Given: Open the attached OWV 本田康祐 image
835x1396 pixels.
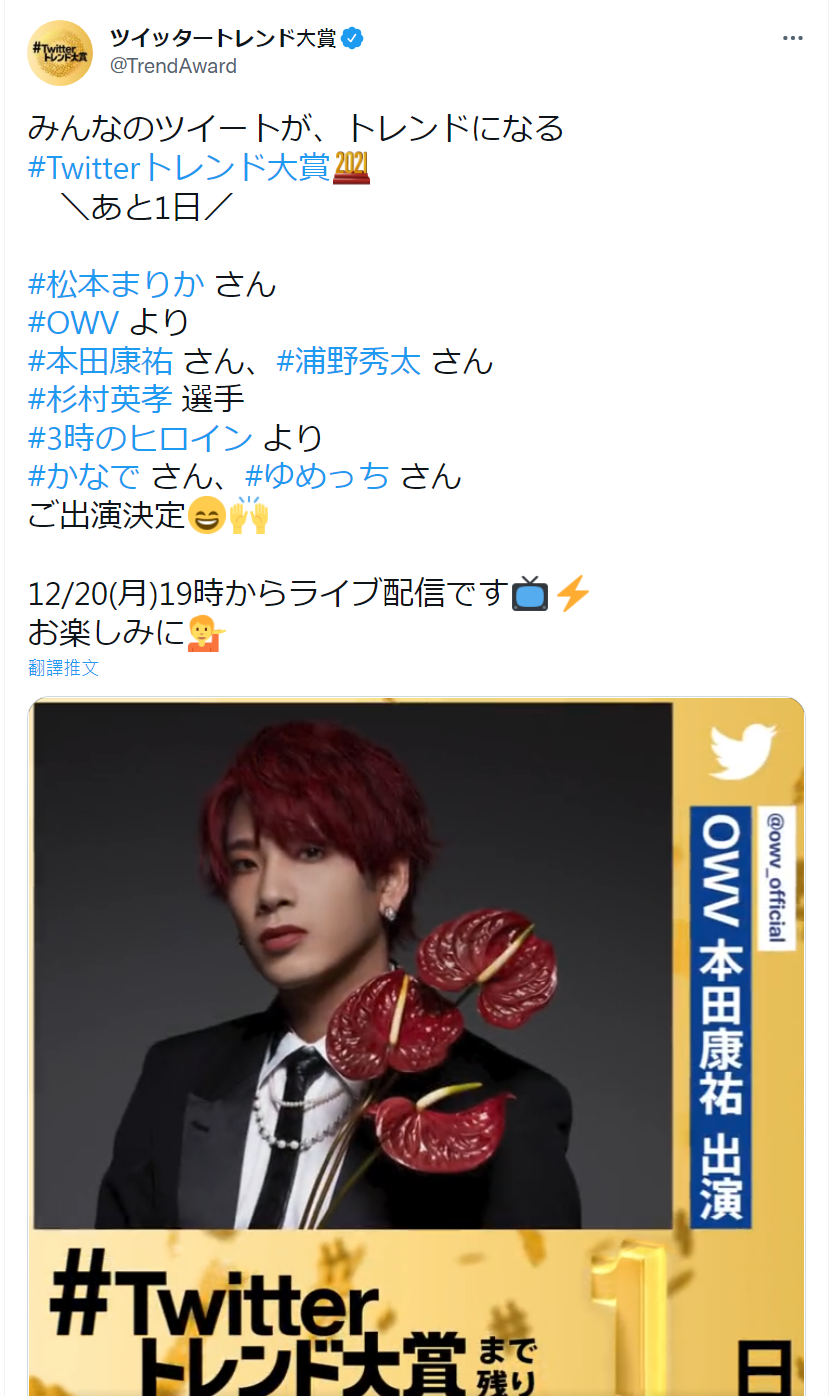Looking at the screenshot, I should click(x=416, y=1046).
